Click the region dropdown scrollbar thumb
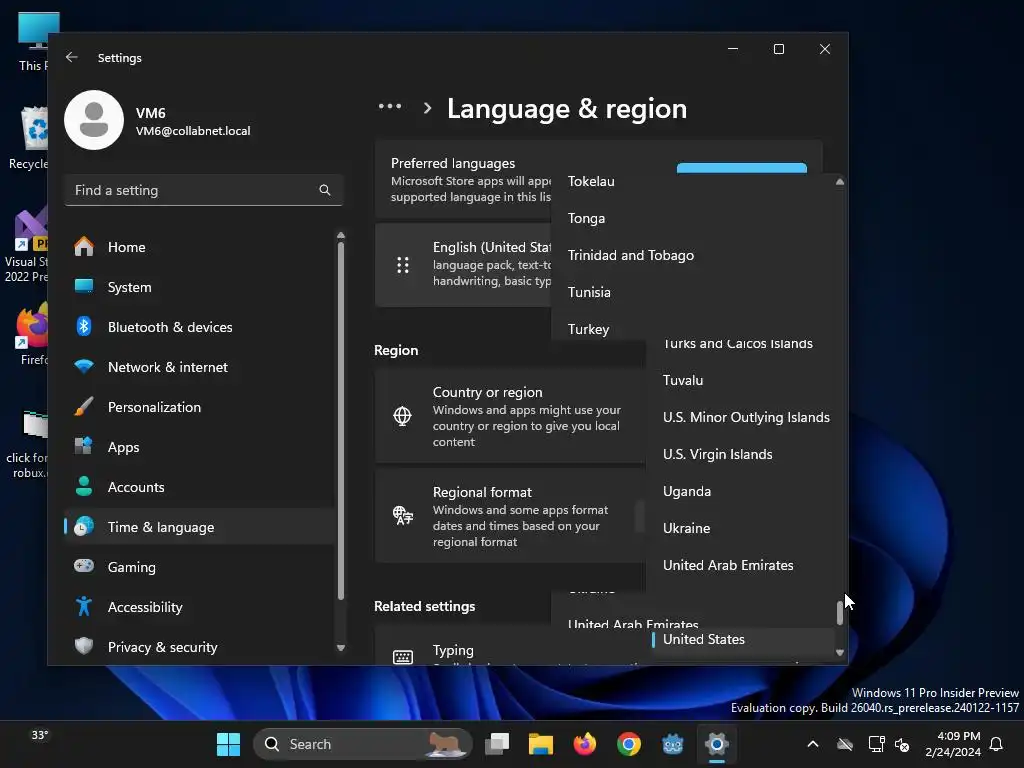The width and height of the screenshot is (1024, 768). coord(840,613)
